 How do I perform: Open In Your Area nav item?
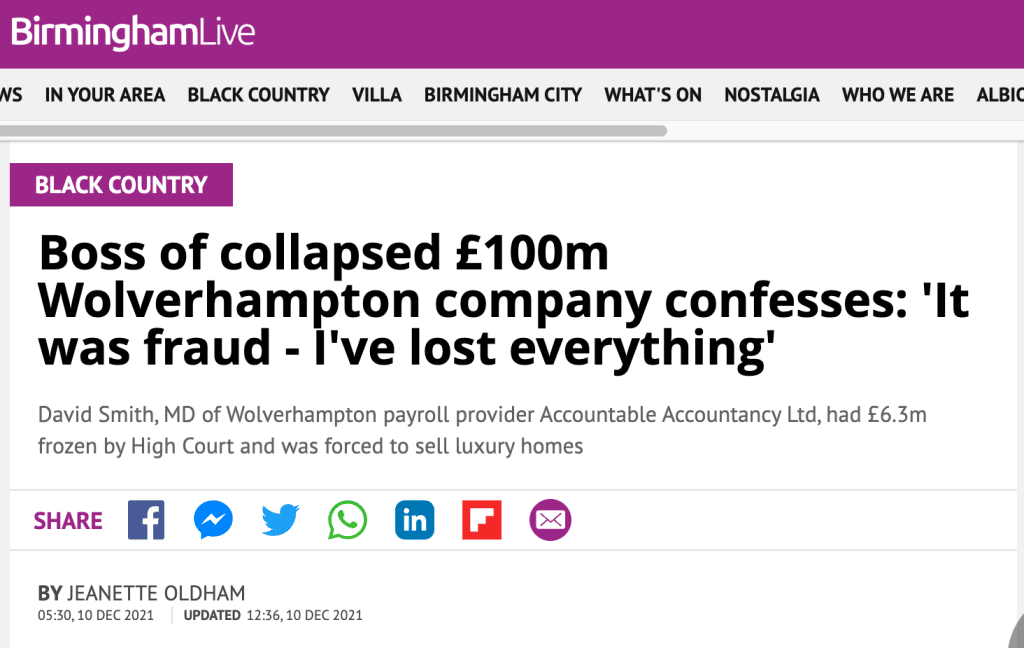pyautogui.click(x=105, y=95)
